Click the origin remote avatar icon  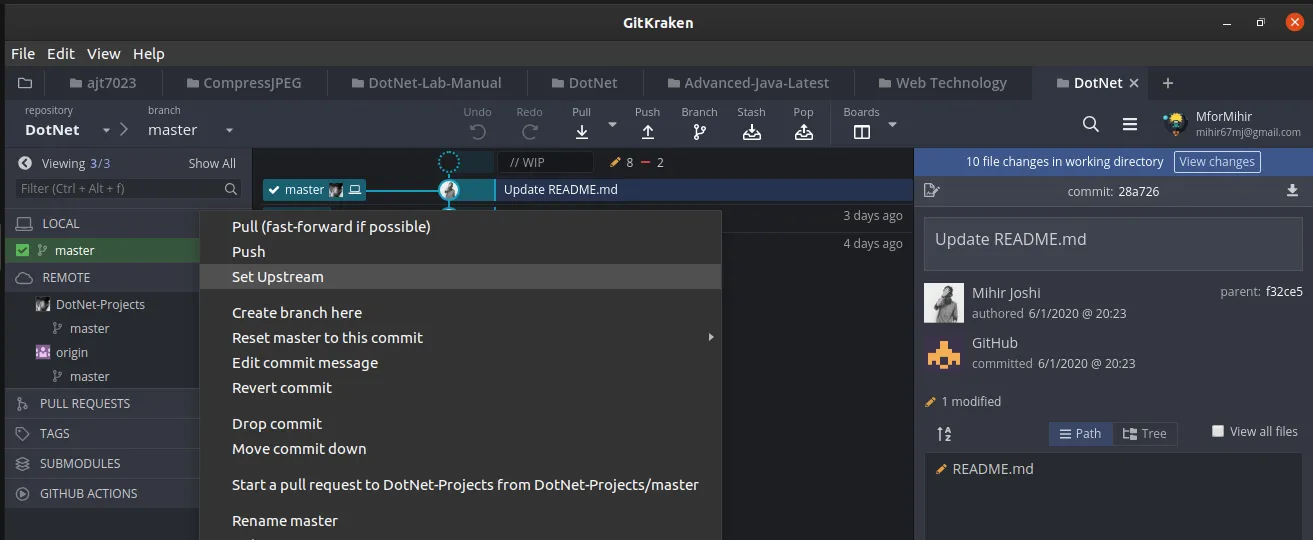coord(43,352)
